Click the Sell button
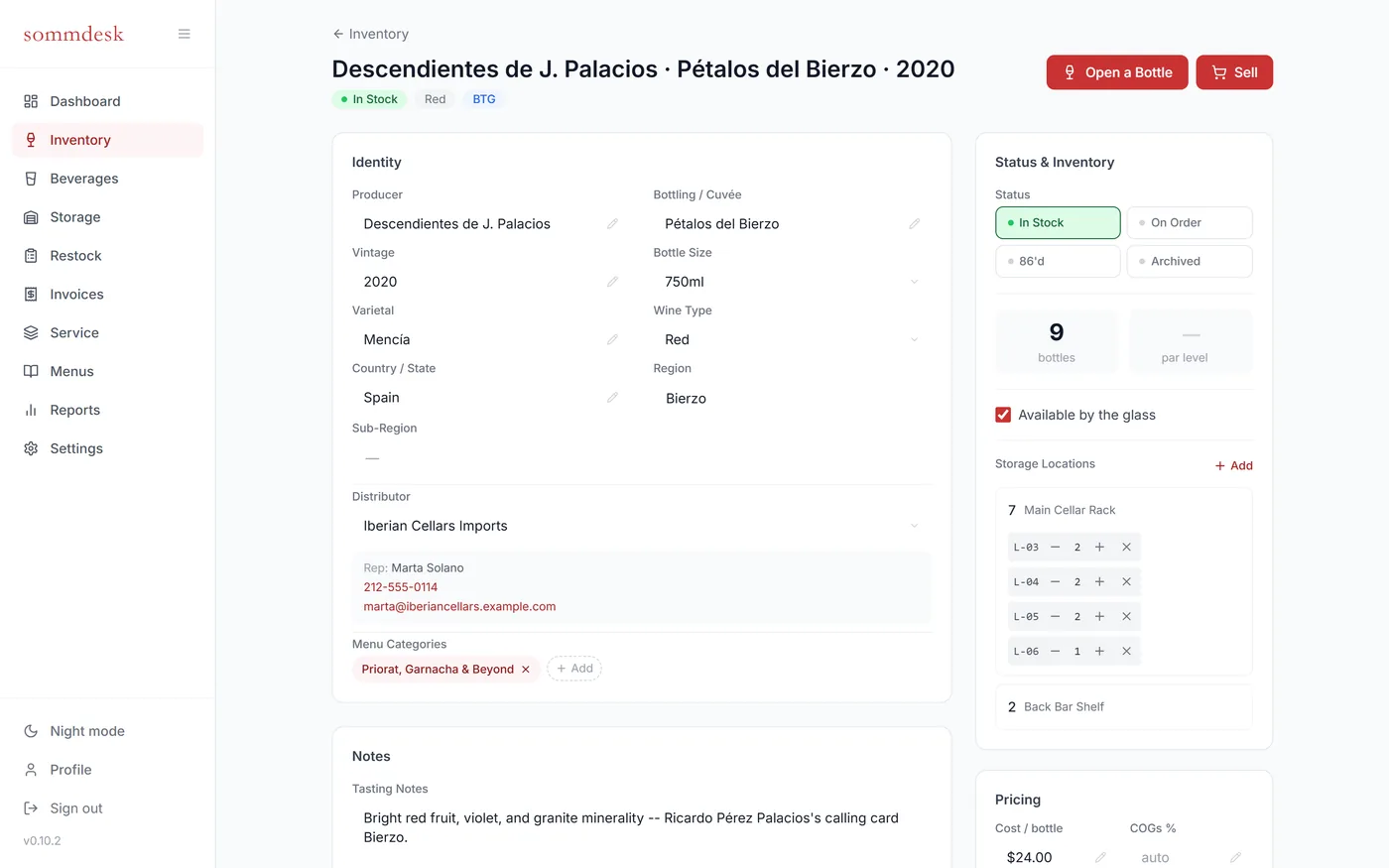Viewport: 1389px width, 868px height. [x=1234, y=72]
